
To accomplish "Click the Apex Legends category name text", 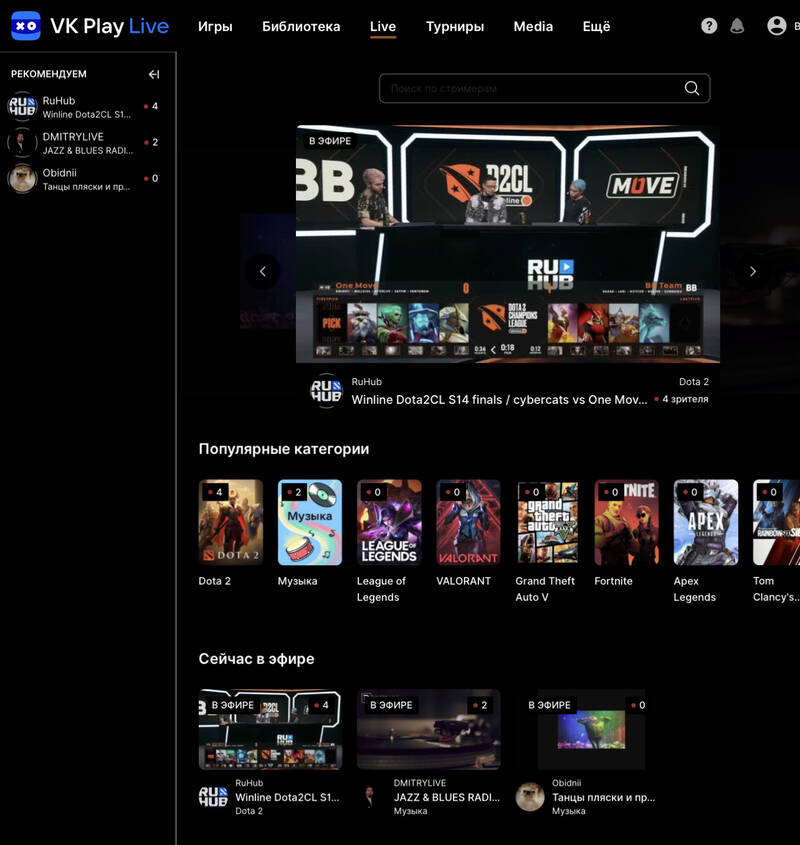I will (694, 589).
